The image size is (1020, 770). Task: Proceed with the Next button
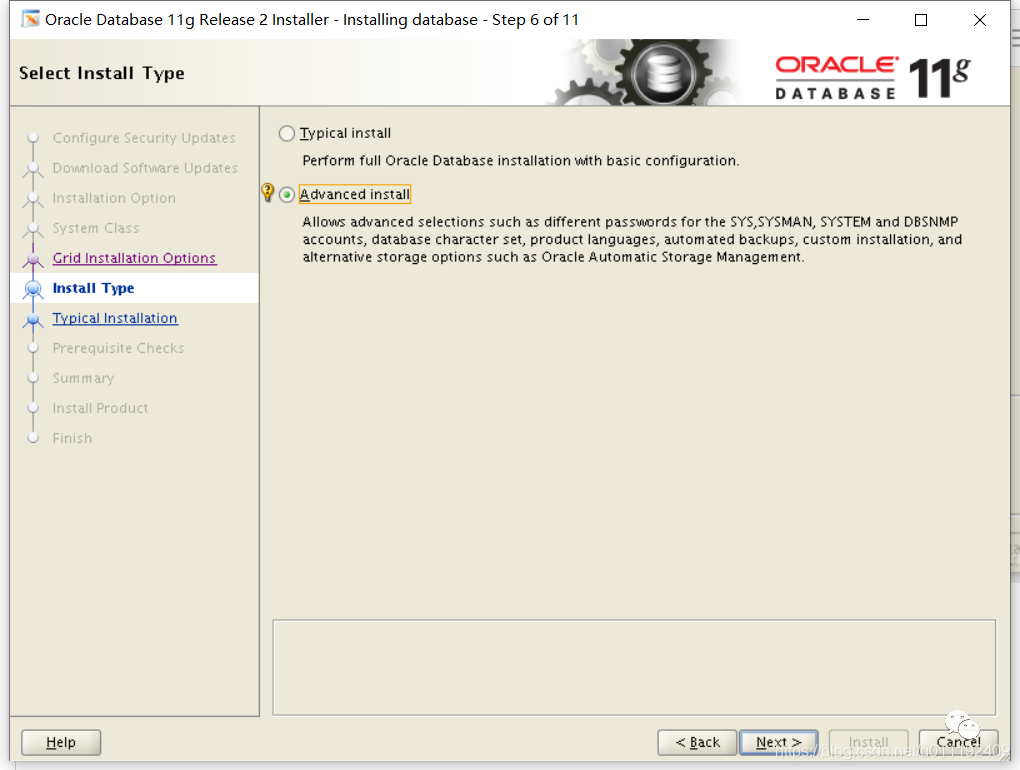click(x=779, y=742)
